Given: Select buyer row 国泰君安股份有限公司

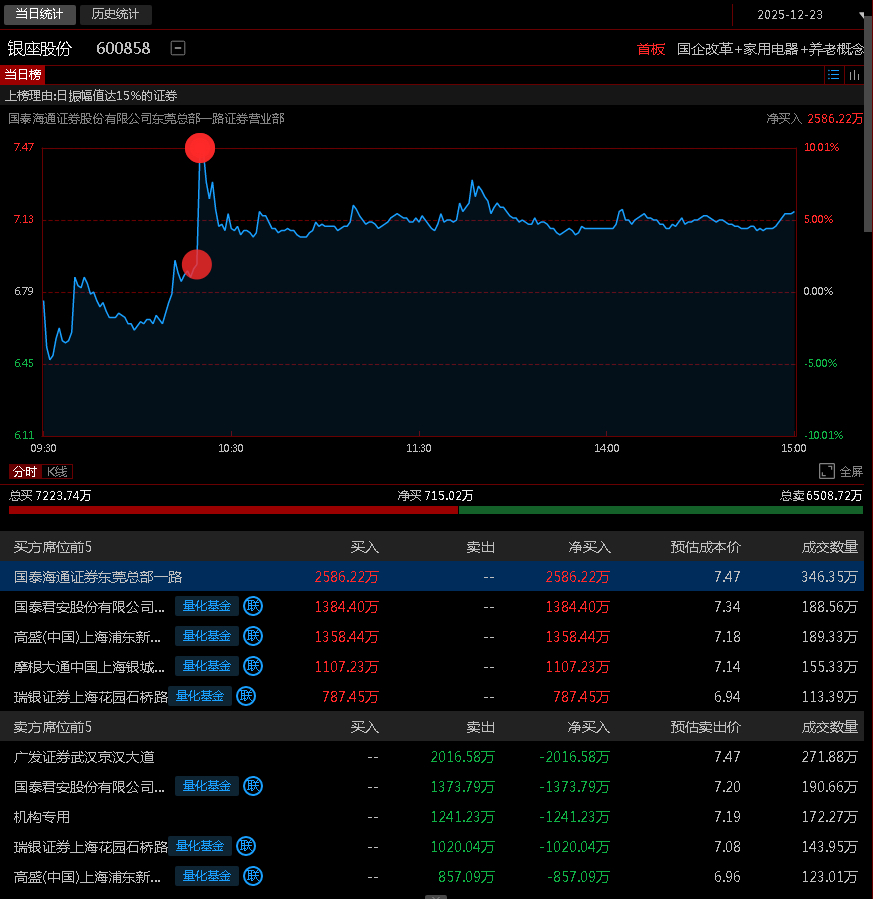Looking at the screenshot, I should 432,606.
